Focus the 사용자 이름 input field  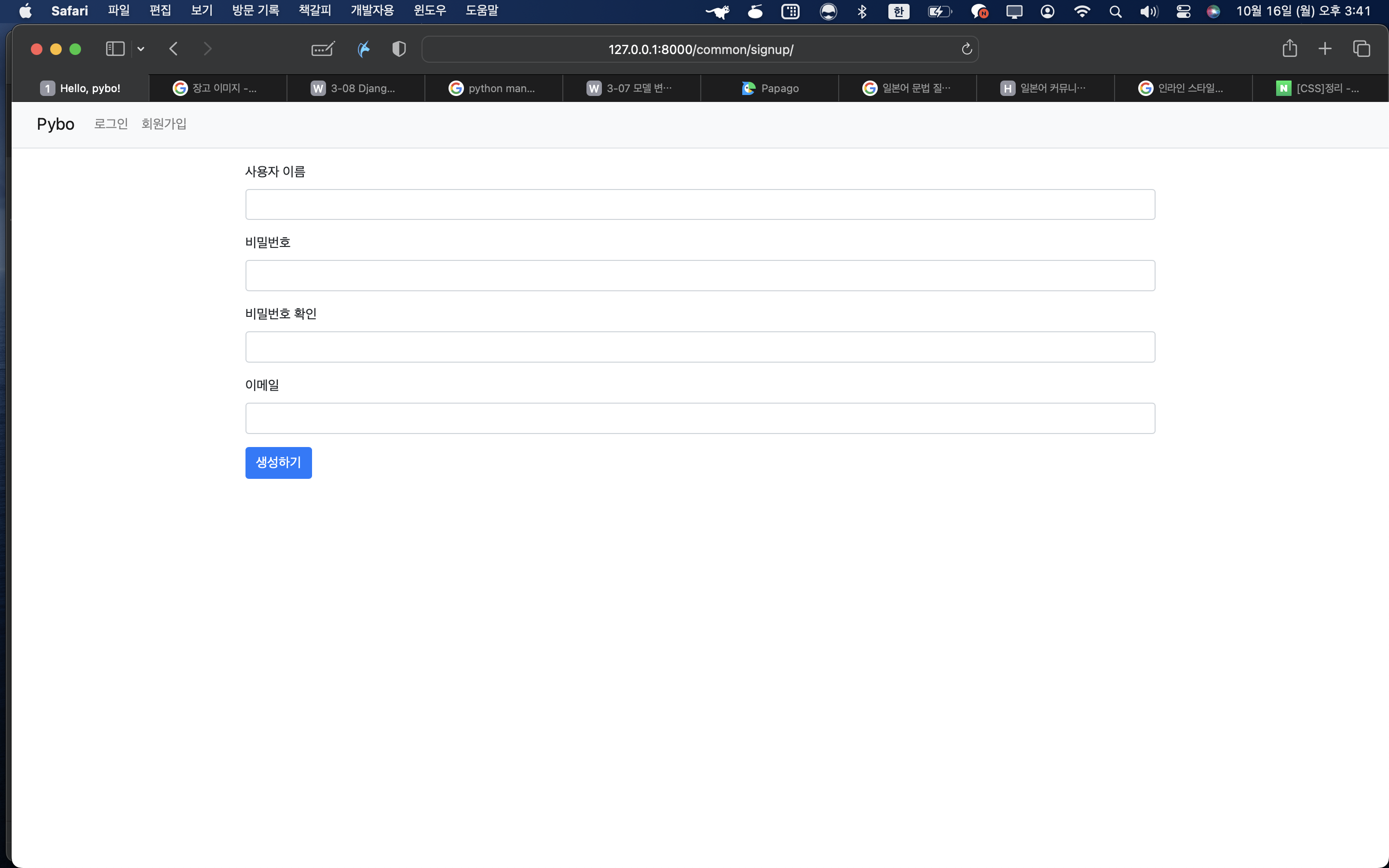pos(700,204)
